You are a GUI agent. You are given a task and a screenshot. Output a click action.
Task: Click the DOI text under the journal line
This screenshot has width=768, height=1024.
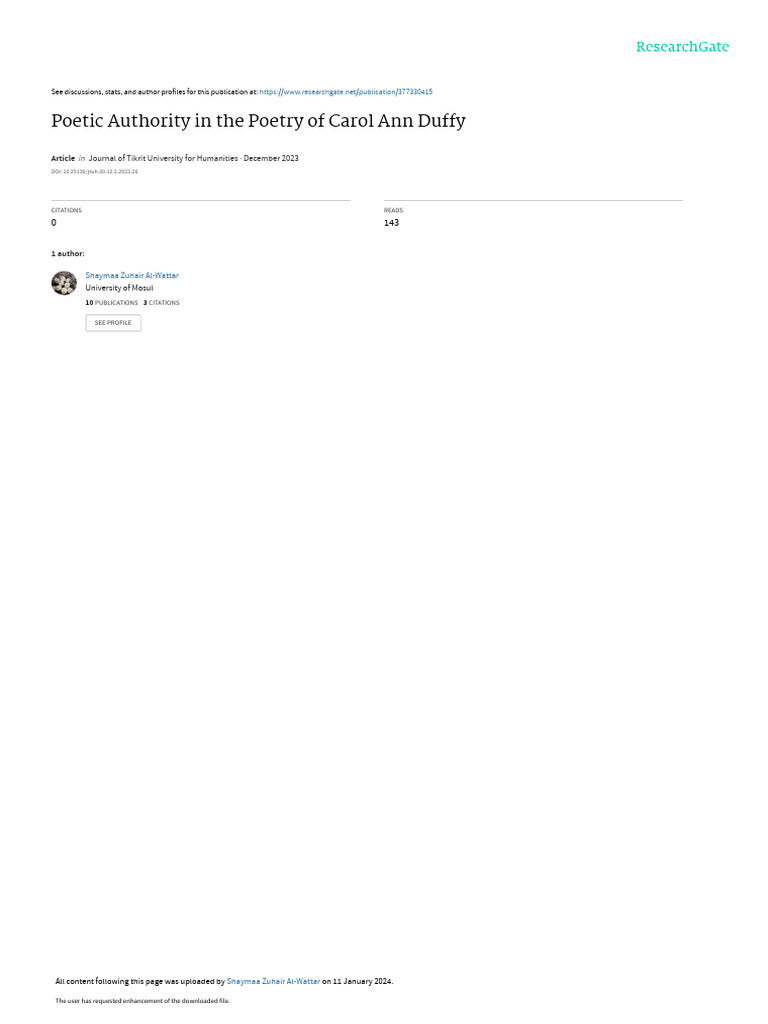94,172
